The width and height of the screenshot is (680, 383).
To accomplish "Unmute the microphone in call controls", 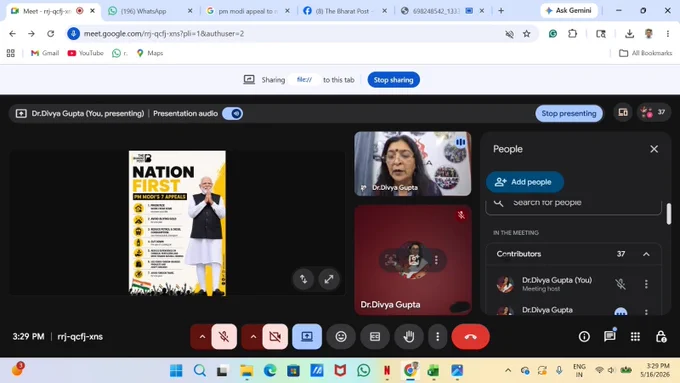I will click(224, 337).
